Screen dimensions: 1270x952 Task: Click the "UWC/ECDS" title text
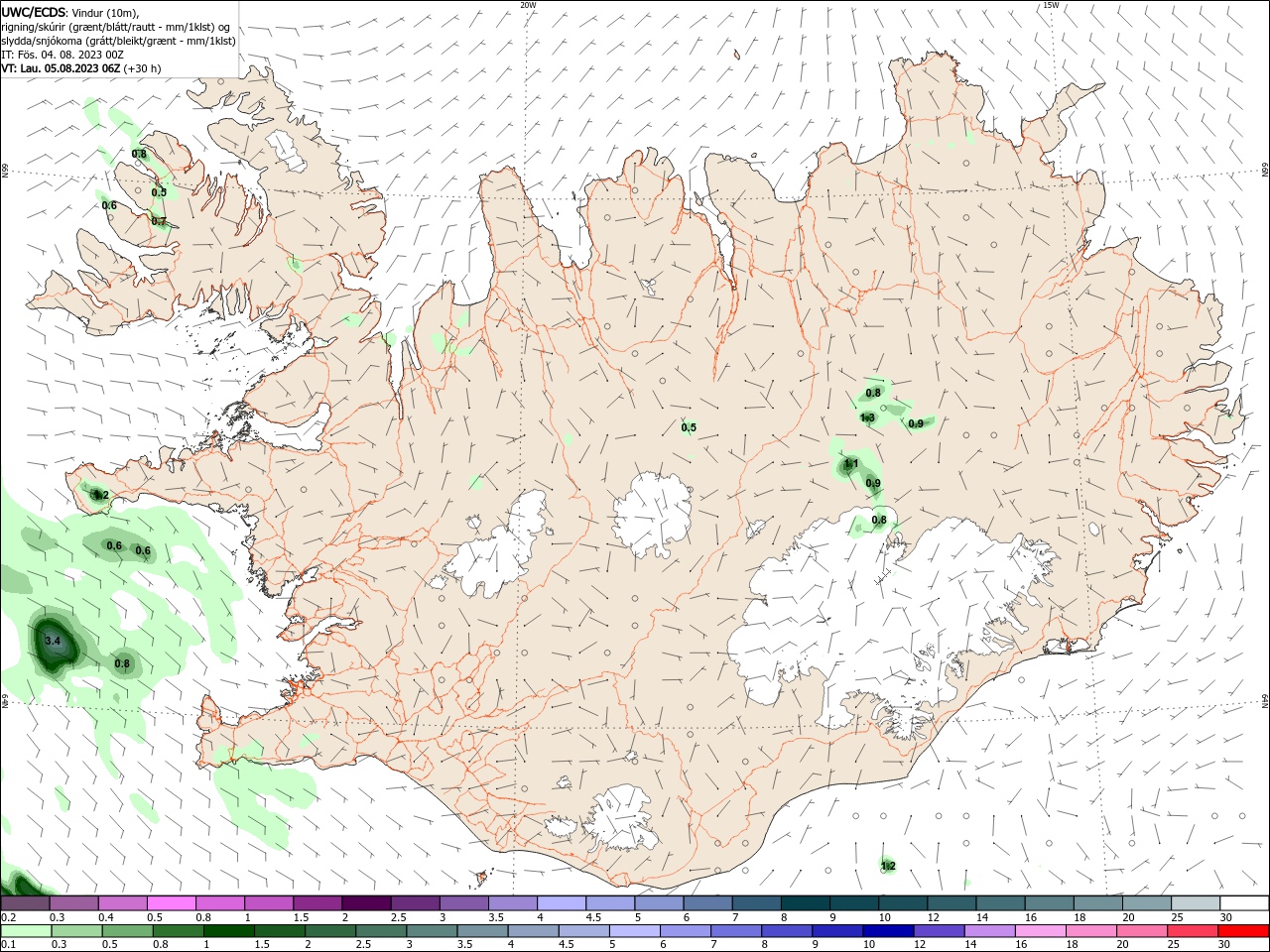[x=34, y=12]
